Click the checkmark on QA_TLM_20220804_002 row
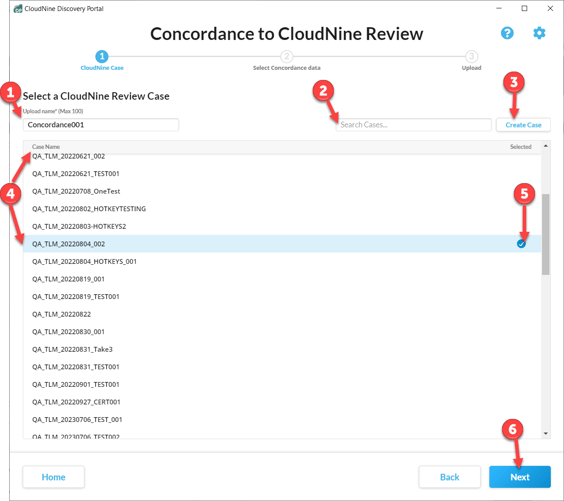Image resolution: width=564 pixels, height=501 pixels. (521, 244)
